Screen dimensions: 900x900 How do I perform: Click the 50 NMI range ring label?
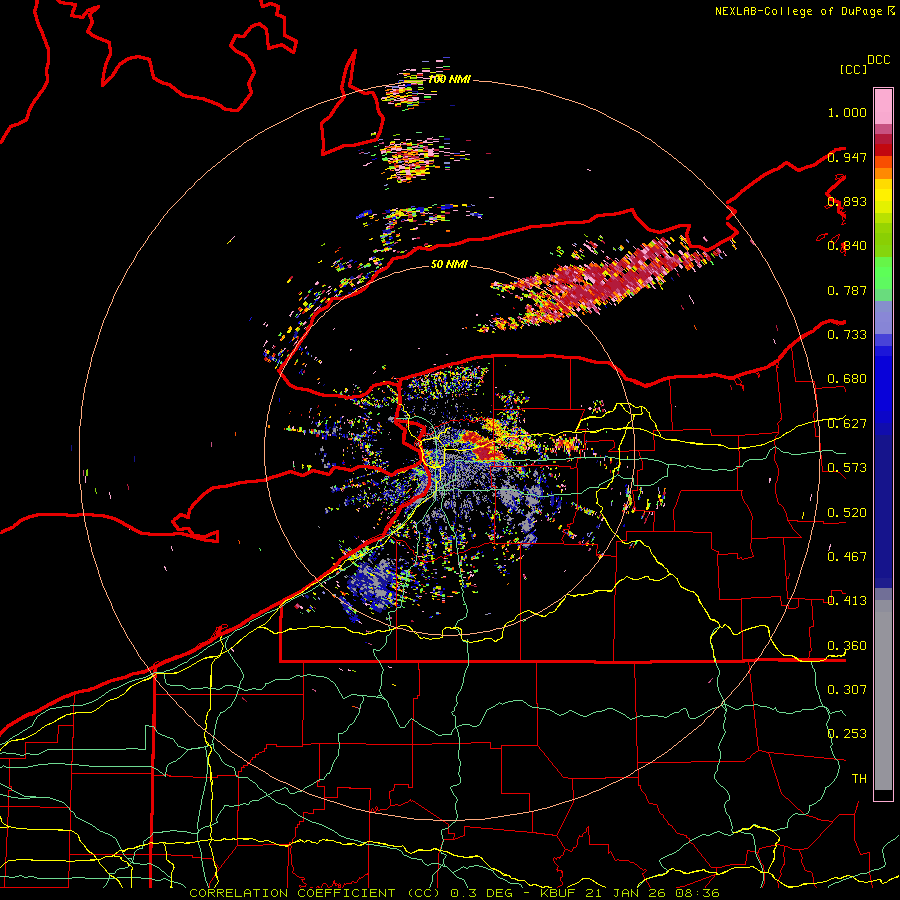(449, 264)
